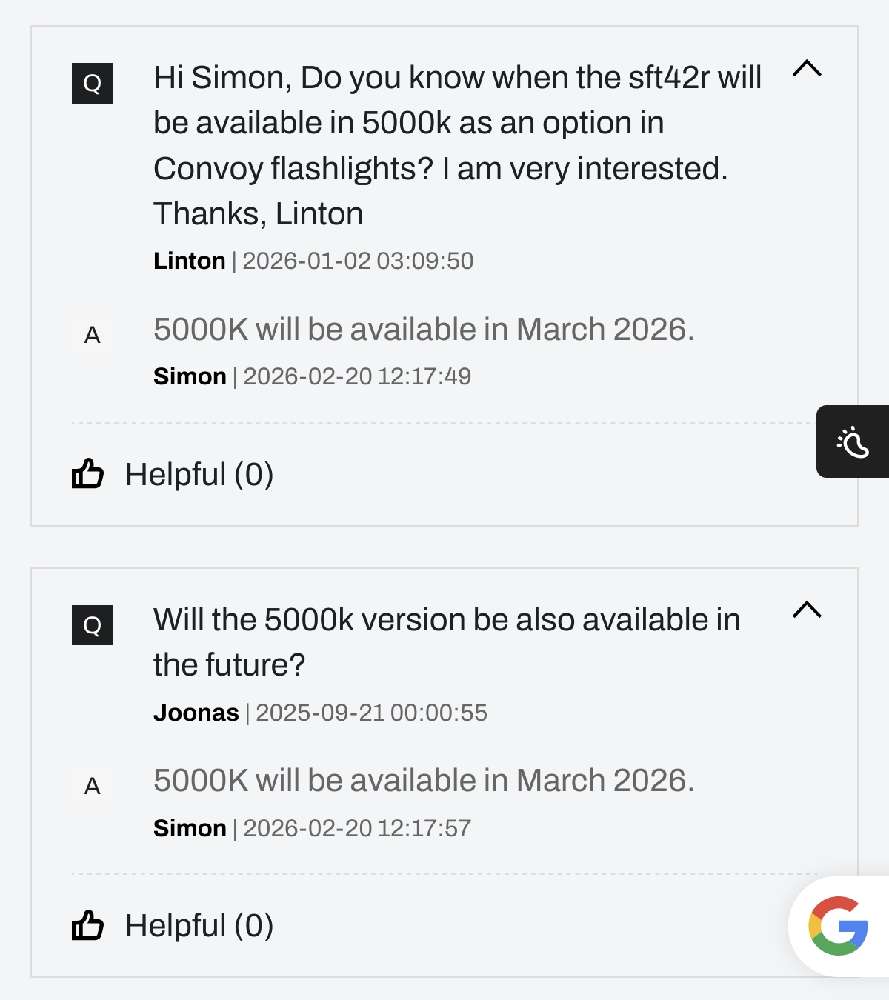Click thumbs-up icon under Linton's question
The image size is (889, 1000).
(x=88, y=474)
